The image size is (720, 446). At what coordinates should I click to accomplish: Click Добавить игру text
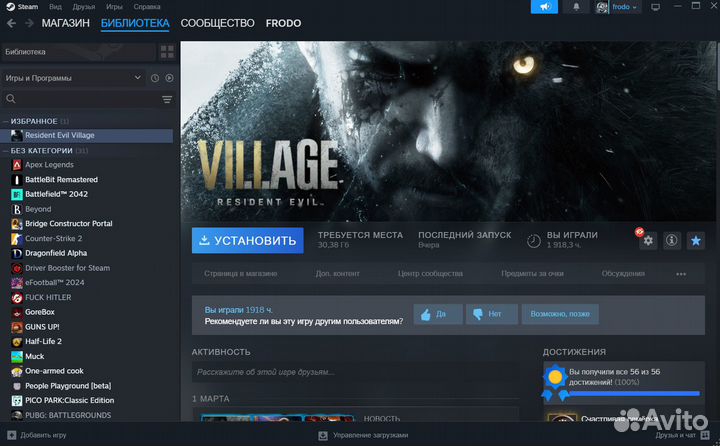point(43,435)
